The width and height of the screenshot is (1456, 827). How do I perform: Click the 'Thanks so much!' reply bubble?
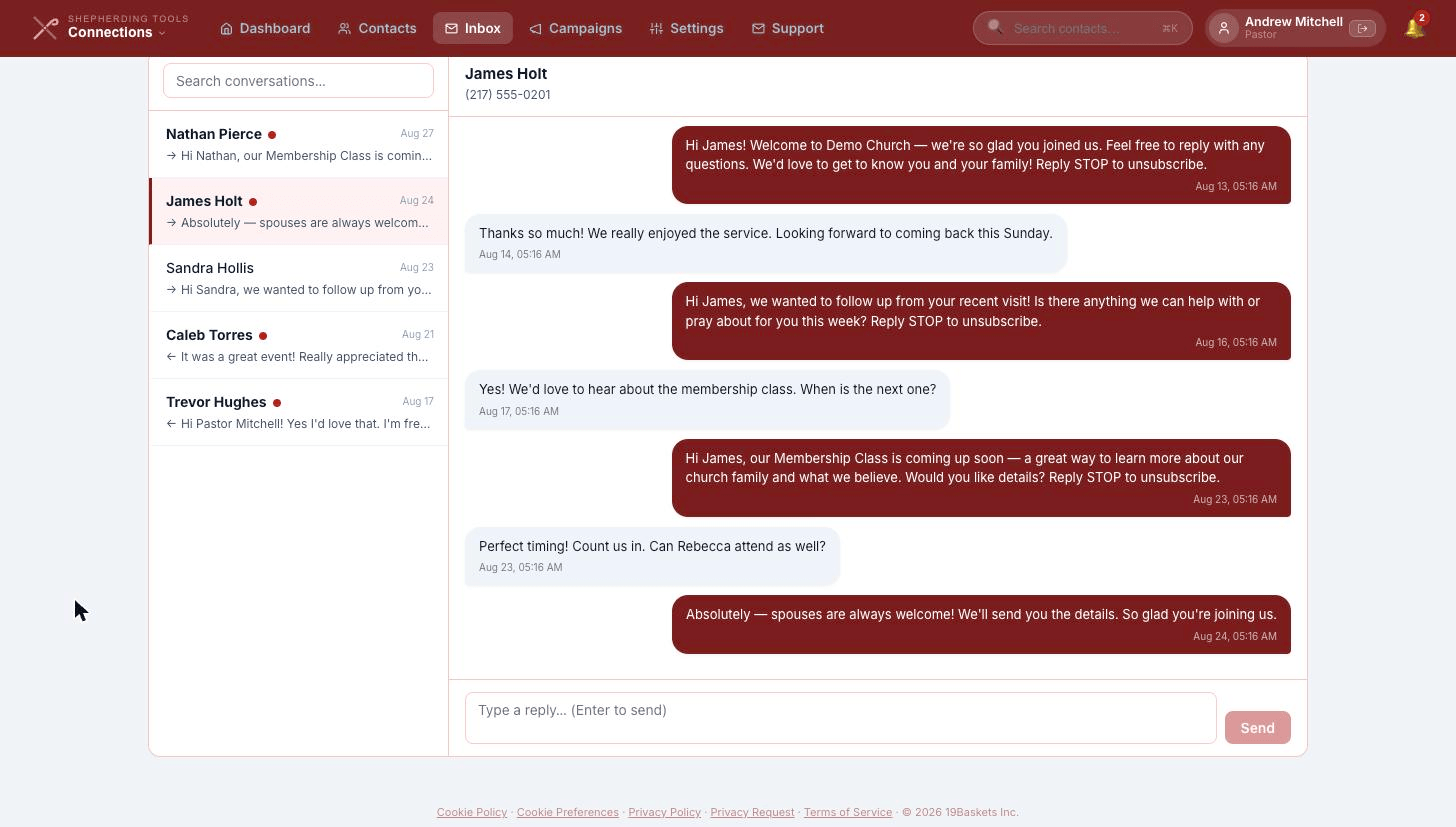tap(766, 243)
